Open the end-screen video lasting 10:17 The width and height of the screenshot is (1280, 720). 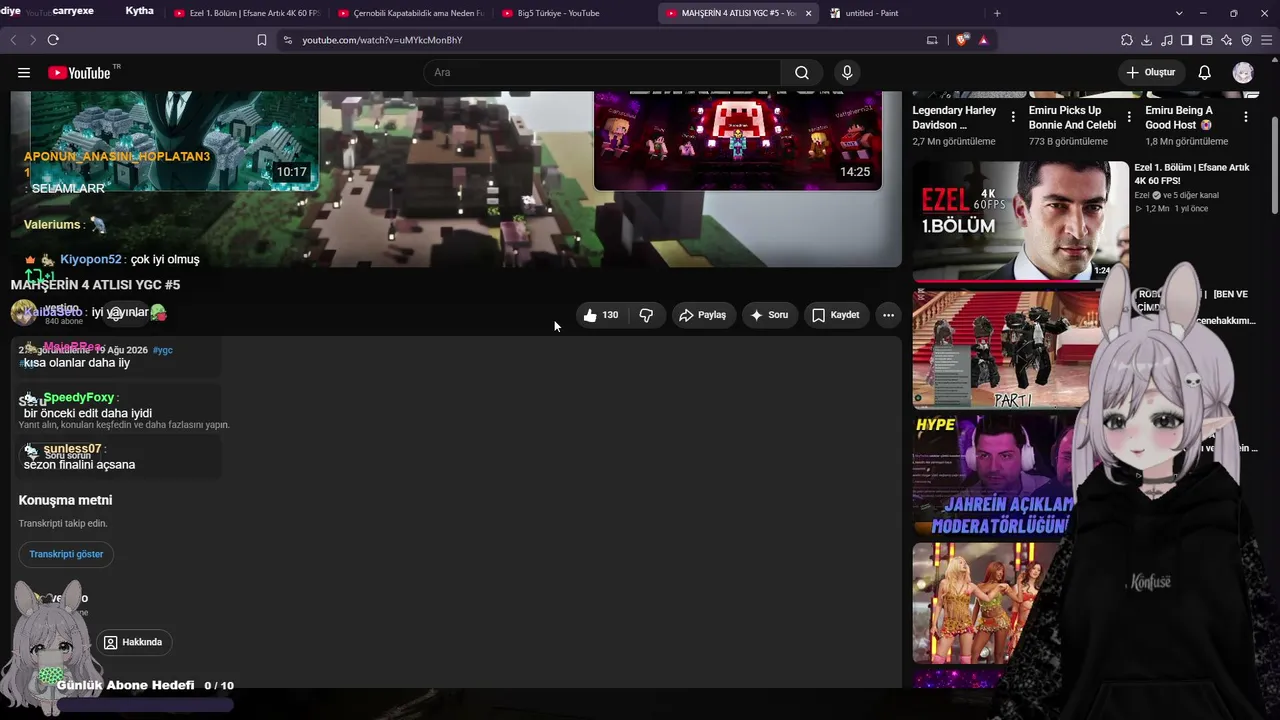click(x=174, y=140)
